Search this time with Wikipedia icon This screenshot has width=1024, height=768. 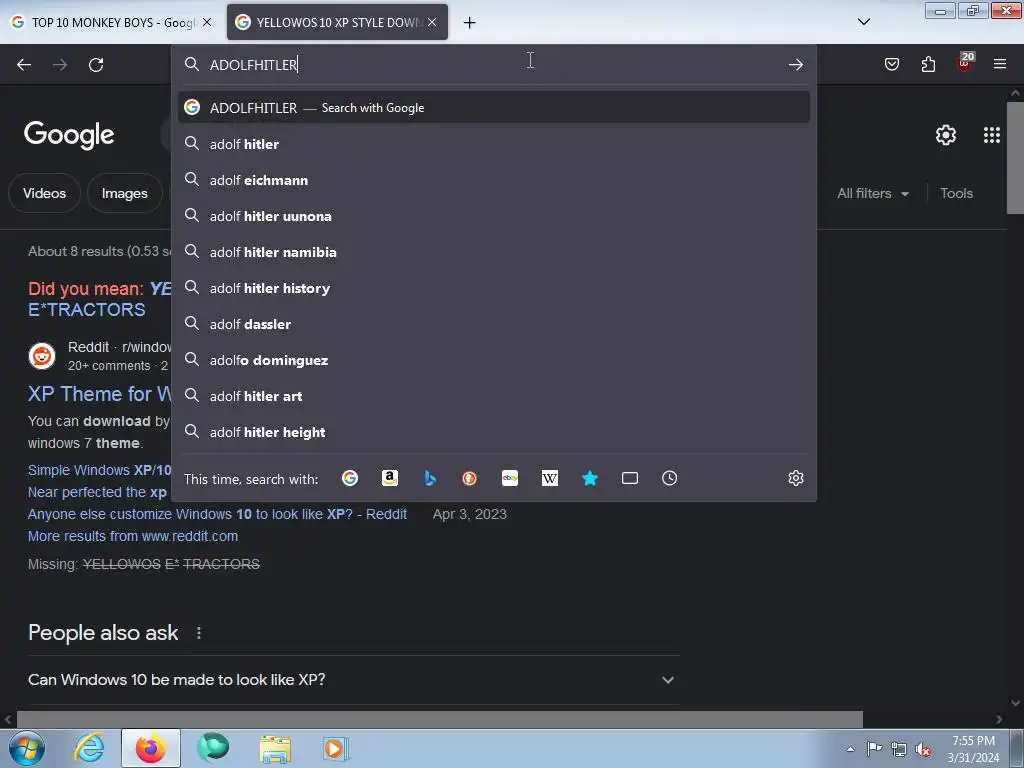[550, 478]
